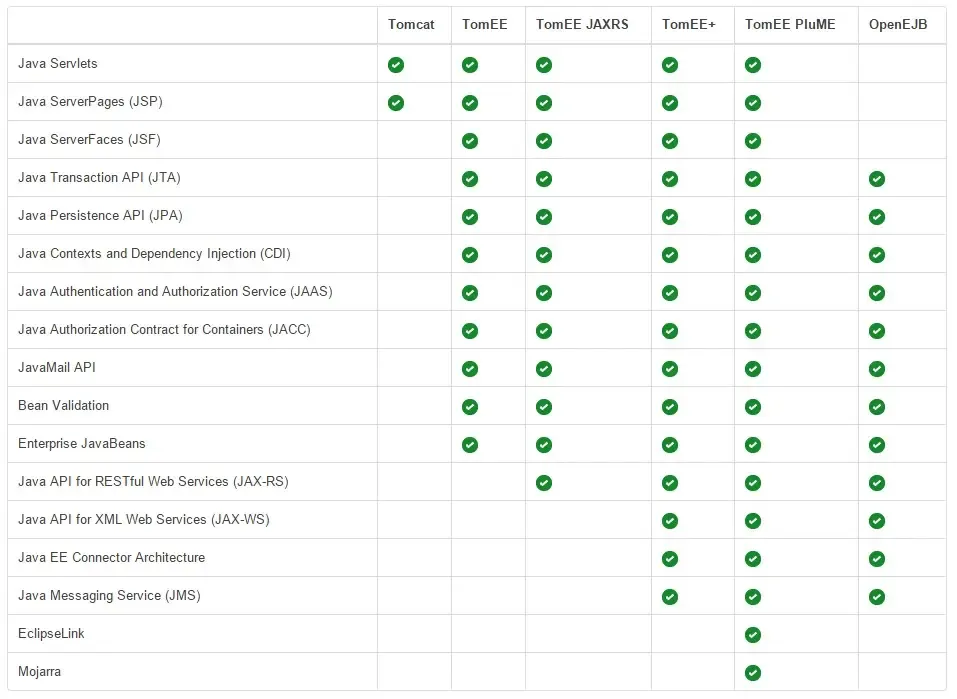
Task: Click the TomEE+ column header
Action: 682,25
